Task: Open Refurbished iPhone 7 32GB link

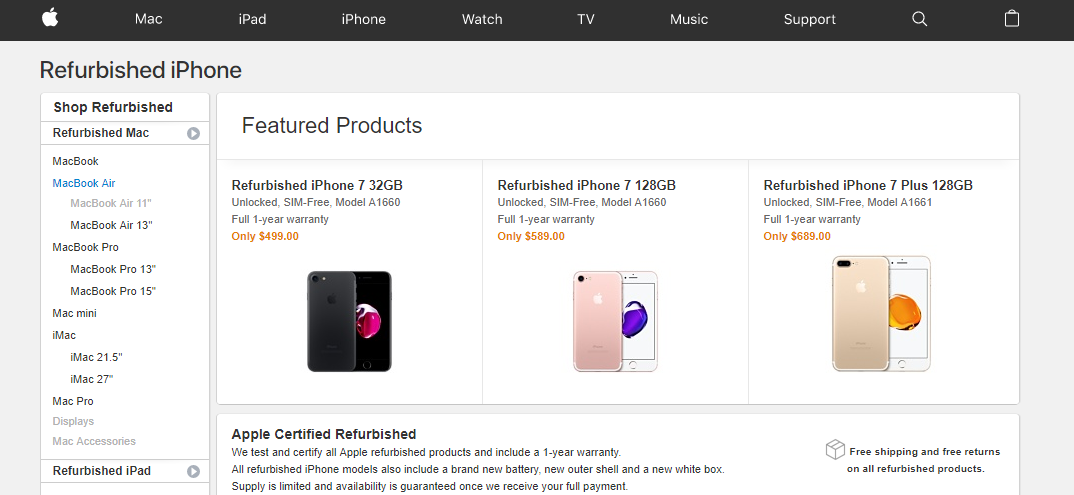Action: pyautogui.click(x=317, y=185)
